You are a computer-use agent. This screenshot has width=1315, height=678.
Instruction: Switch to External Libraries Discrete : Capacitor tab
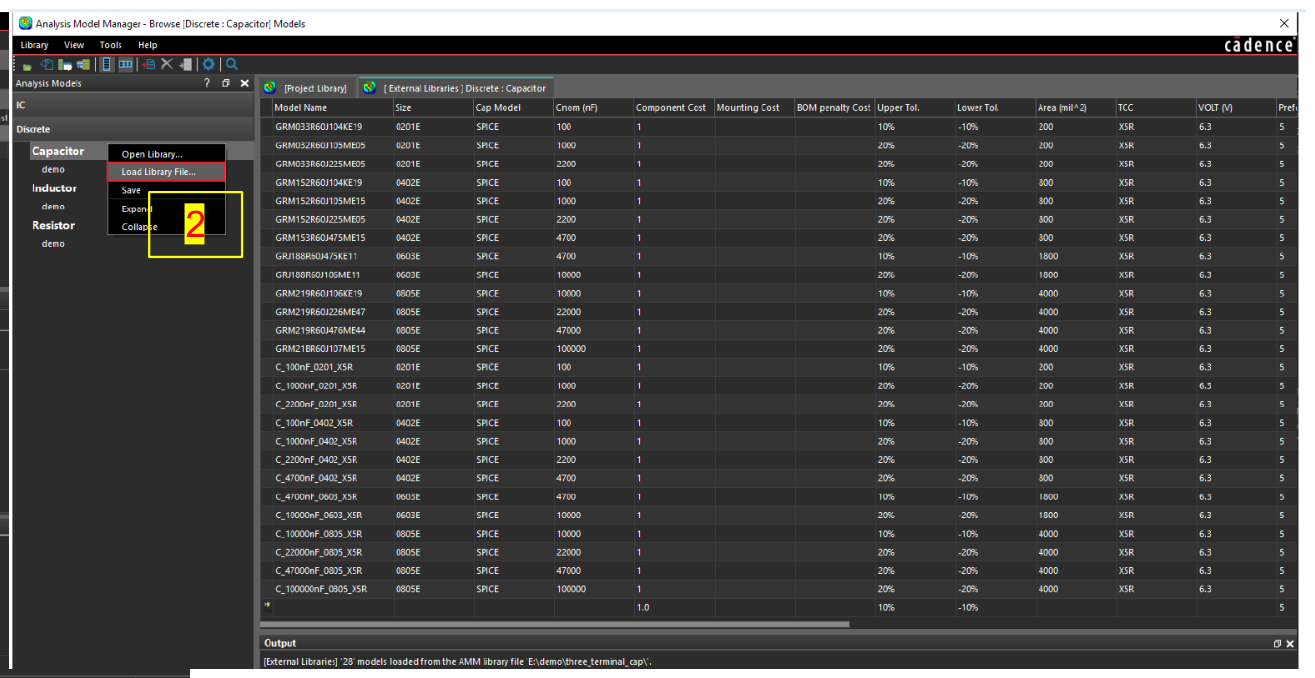coord(455,88)
